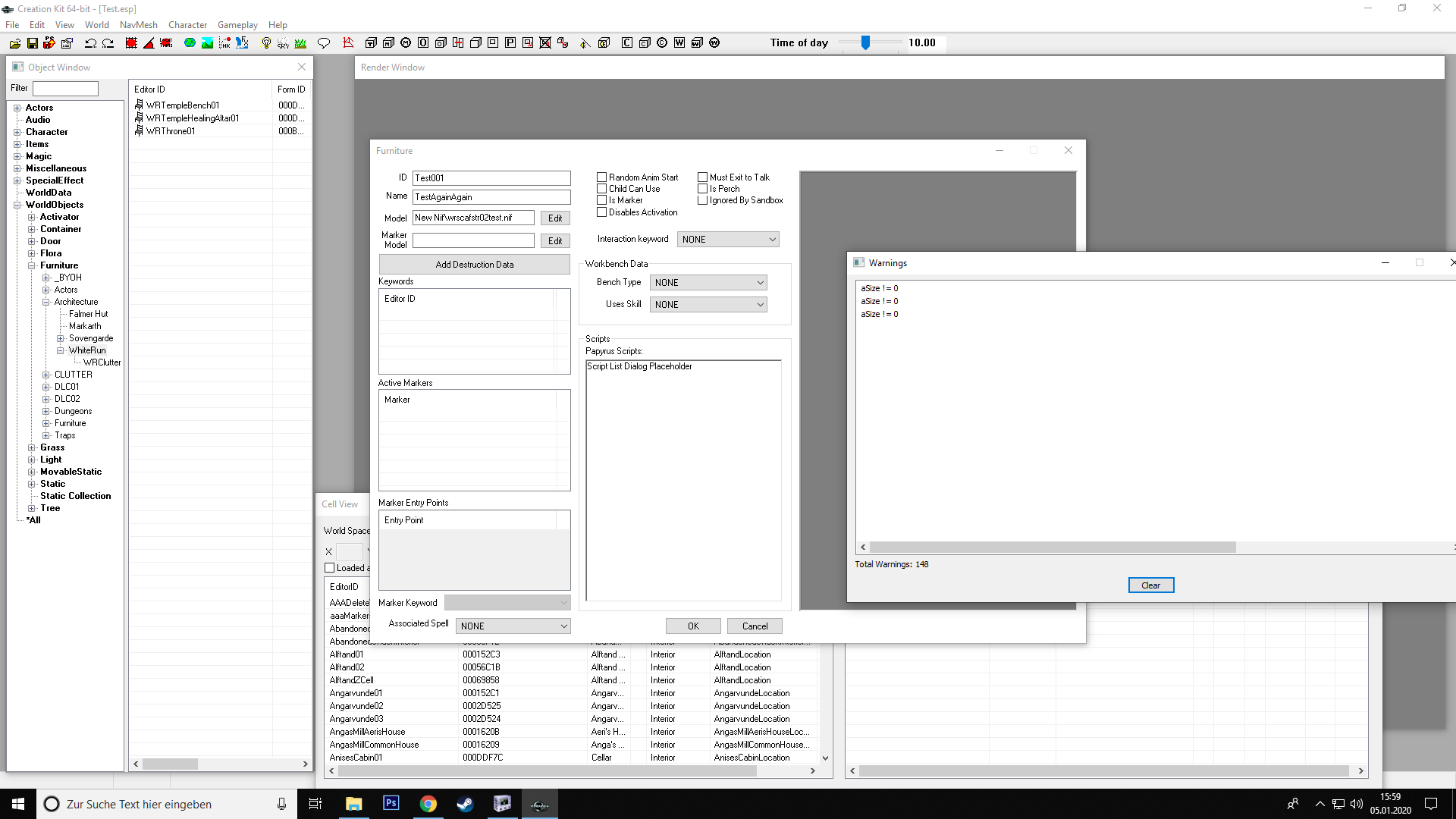This screenshot has width=1456, height=819.
Task: Enable Random Anim Start checkbox
Action: point(602,177)
